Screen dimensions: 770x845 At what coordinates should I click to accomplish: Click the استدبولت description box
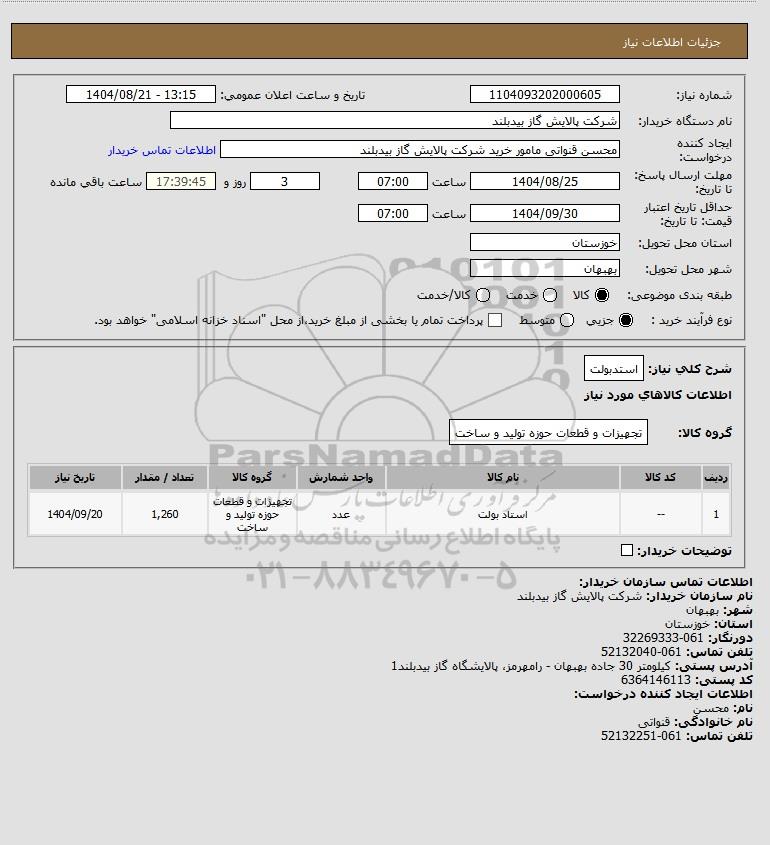(614, 369)
